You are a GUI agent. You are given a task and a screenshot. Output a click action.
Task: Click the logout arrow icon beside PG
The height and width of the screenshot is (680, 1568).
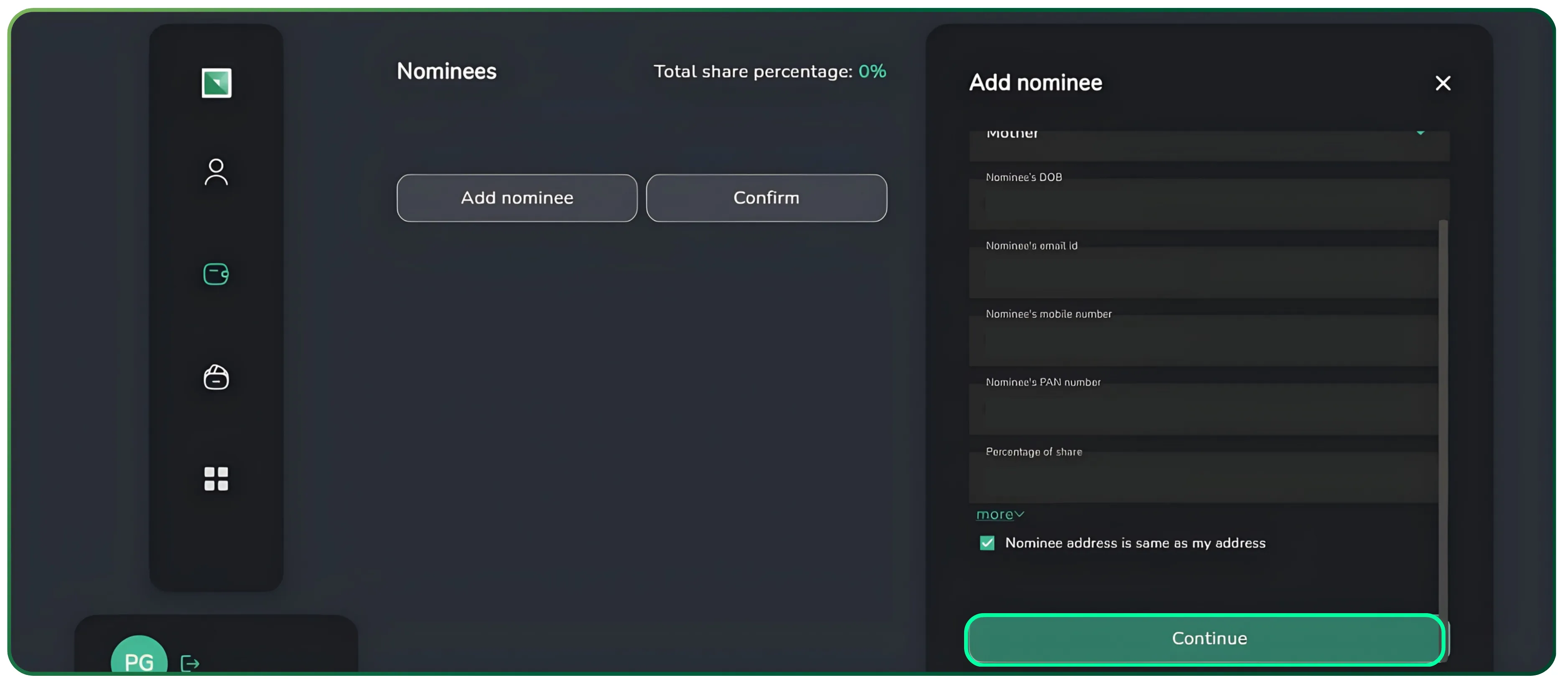(x=190, y=663)
